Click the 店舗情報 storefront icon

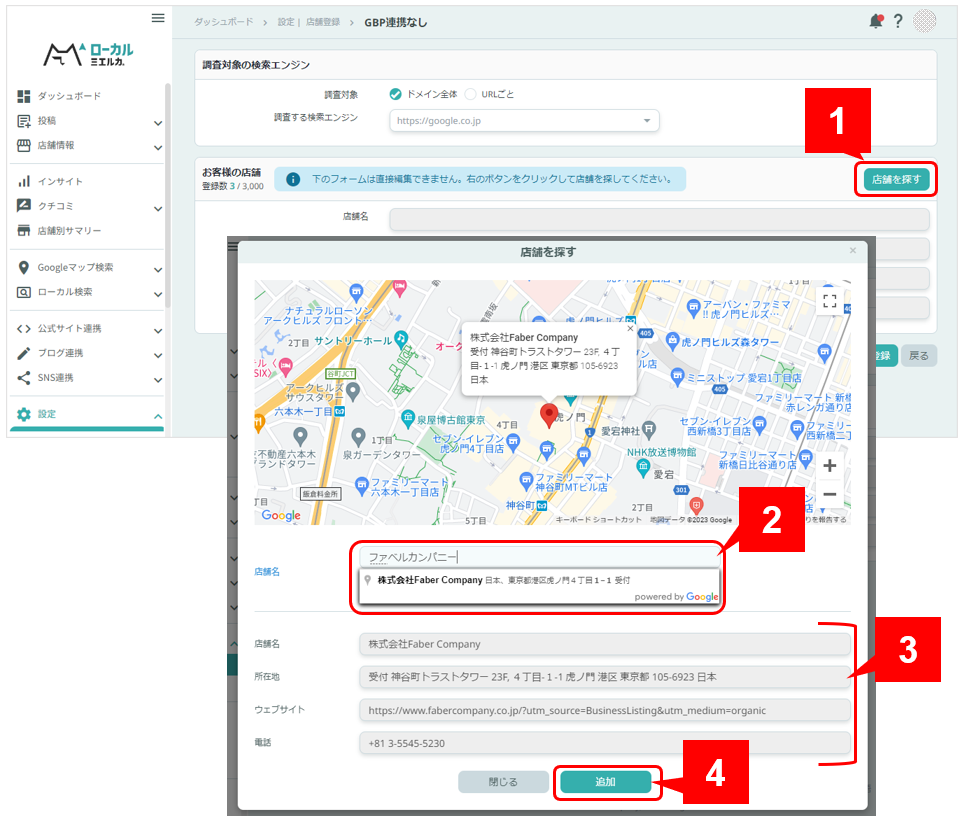tap(23, 145)
